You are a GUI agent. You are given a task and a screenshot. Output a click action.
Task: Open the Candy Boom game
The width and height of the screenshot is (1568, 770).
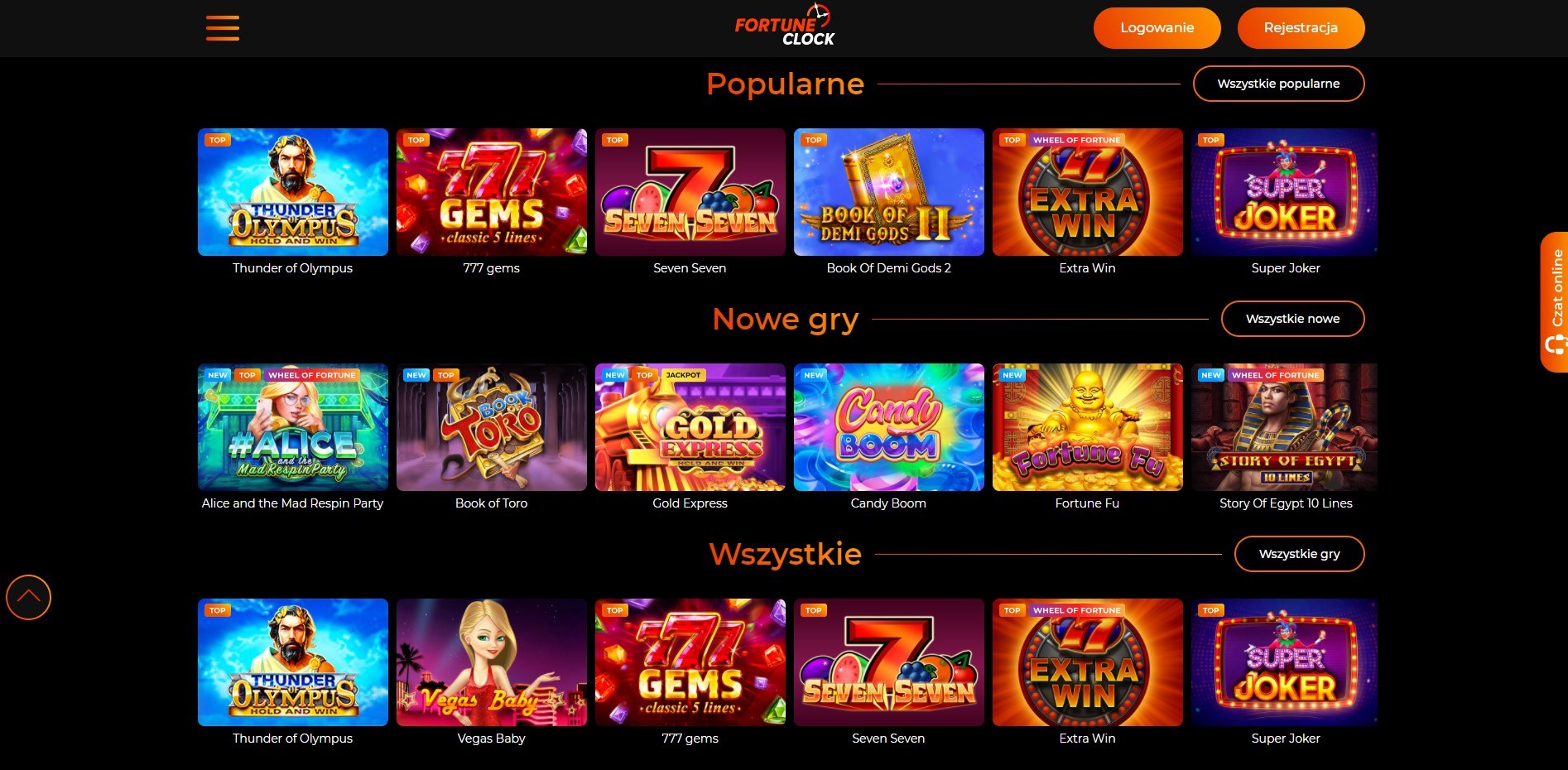[x=888, y=427]
